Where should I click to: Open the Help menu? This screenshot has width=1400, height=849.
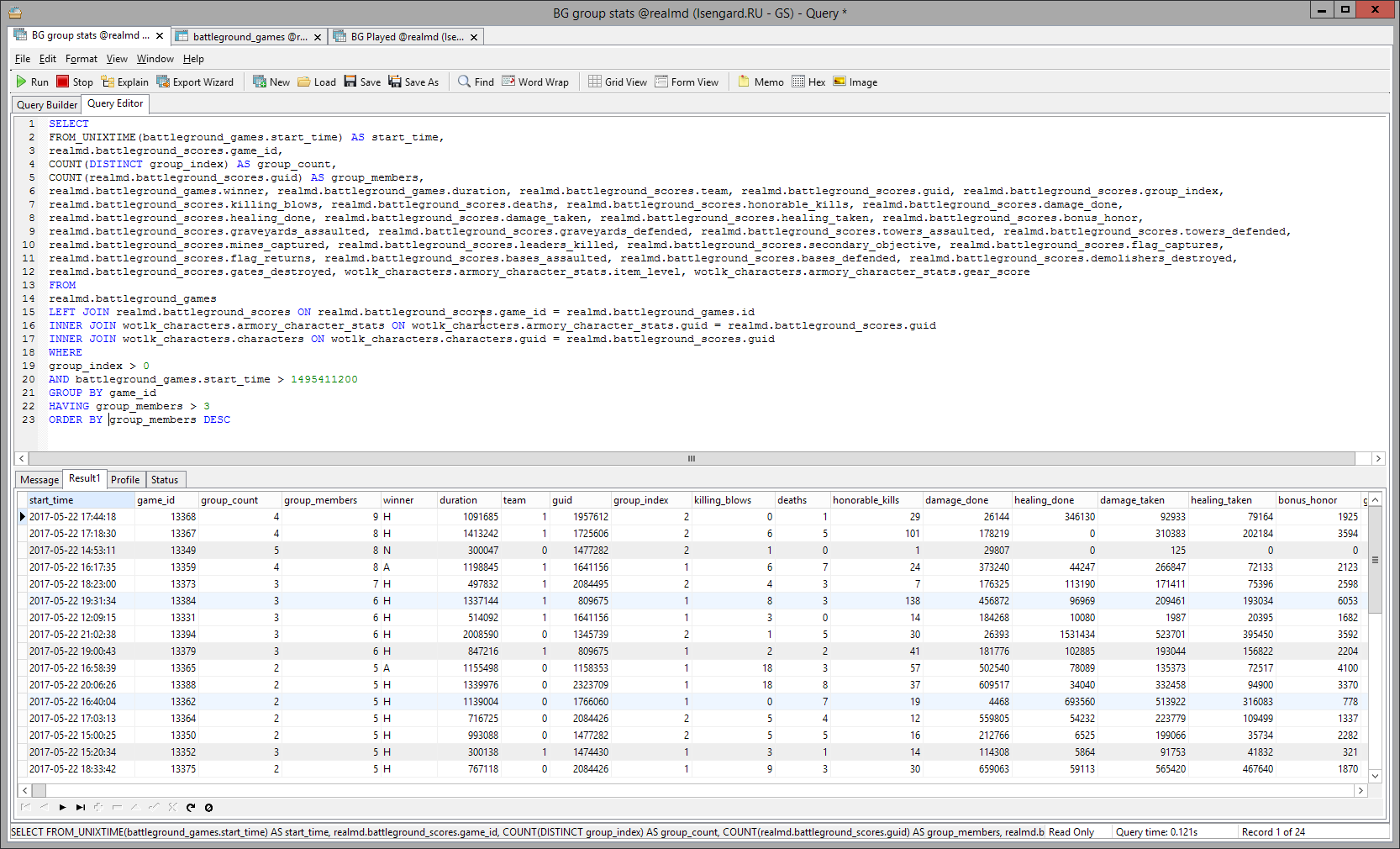193,59
